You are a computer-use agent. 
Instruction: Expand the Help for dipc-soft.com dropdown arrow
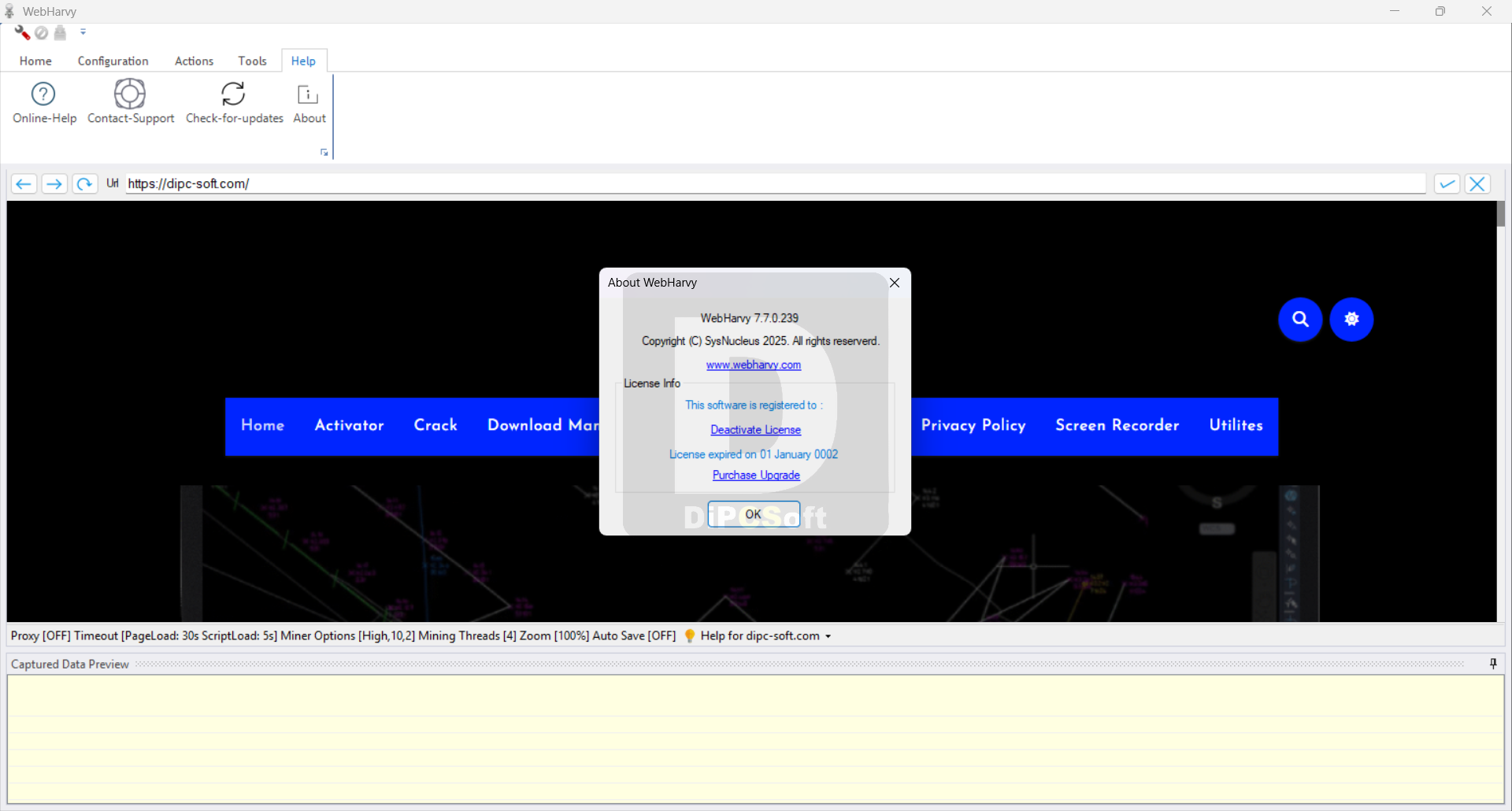(828, 636)
